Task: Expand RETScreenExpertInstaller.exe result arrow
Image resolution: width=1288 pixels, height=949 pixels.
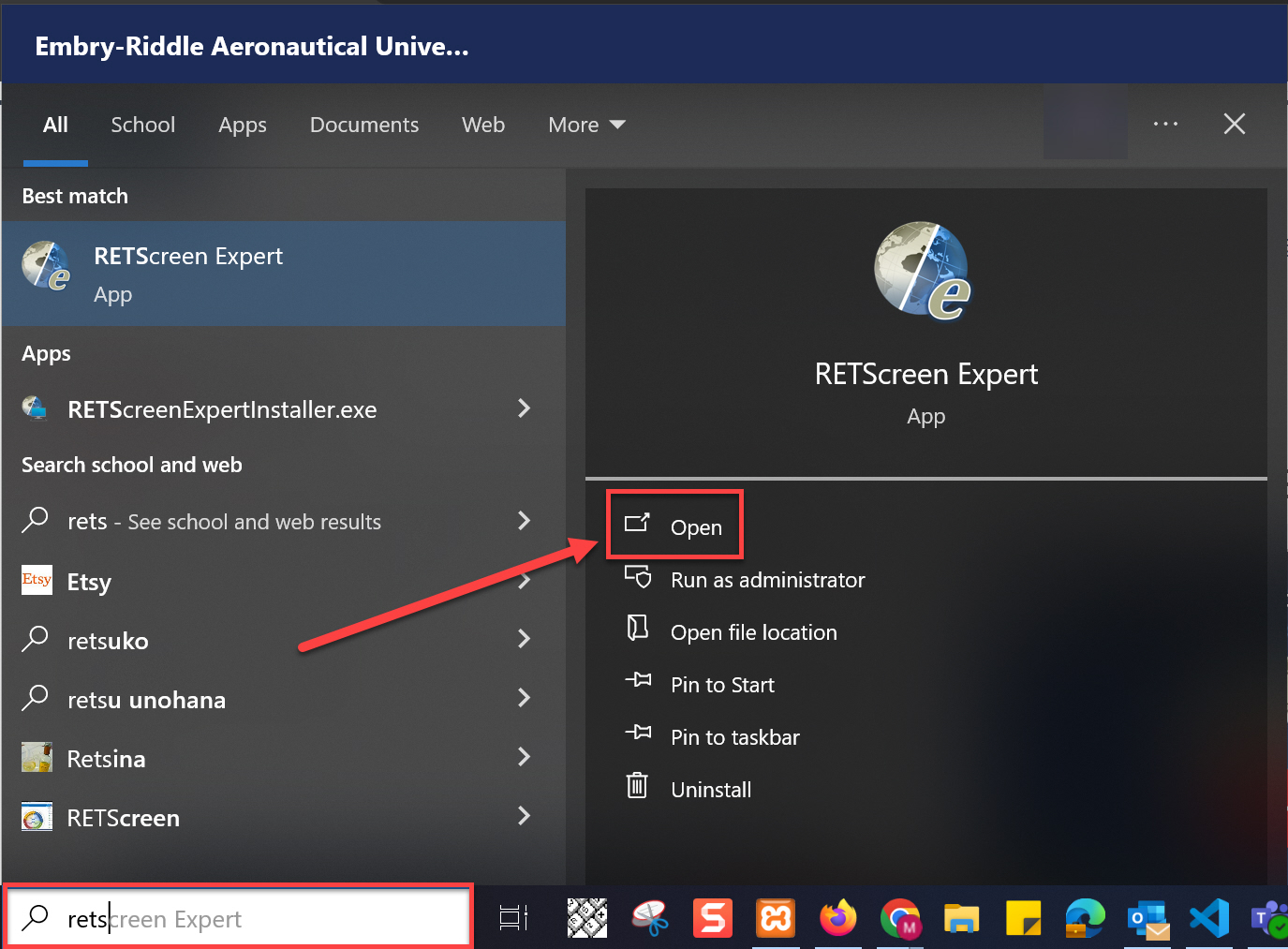Action: point(524,408)
